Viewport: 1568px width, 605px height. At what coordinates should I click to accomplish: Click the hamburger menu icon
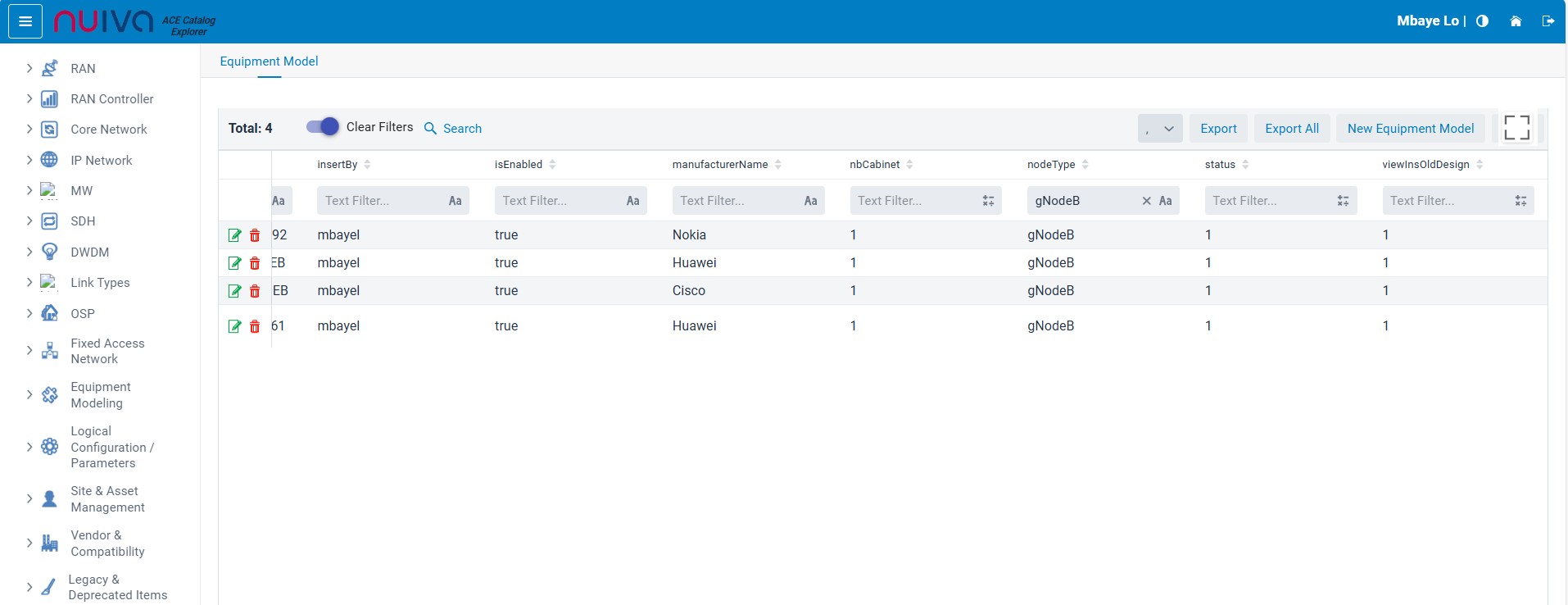pos(25,21)
